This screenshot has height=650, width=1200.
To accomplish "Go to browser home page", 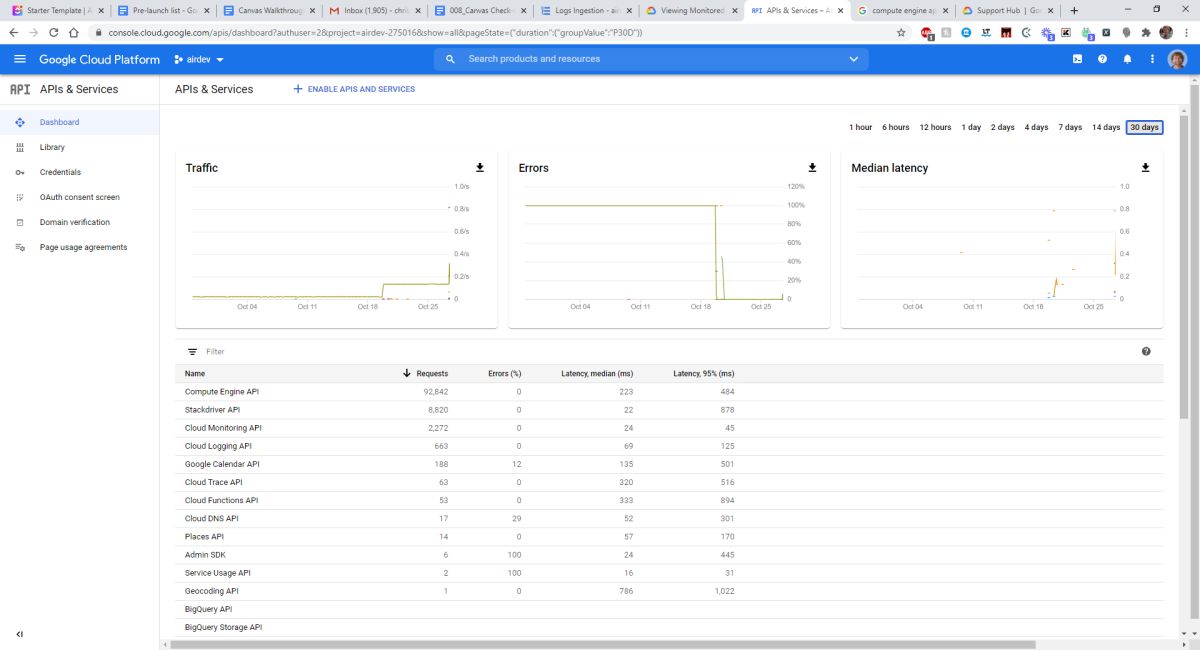I will point(73,32).
